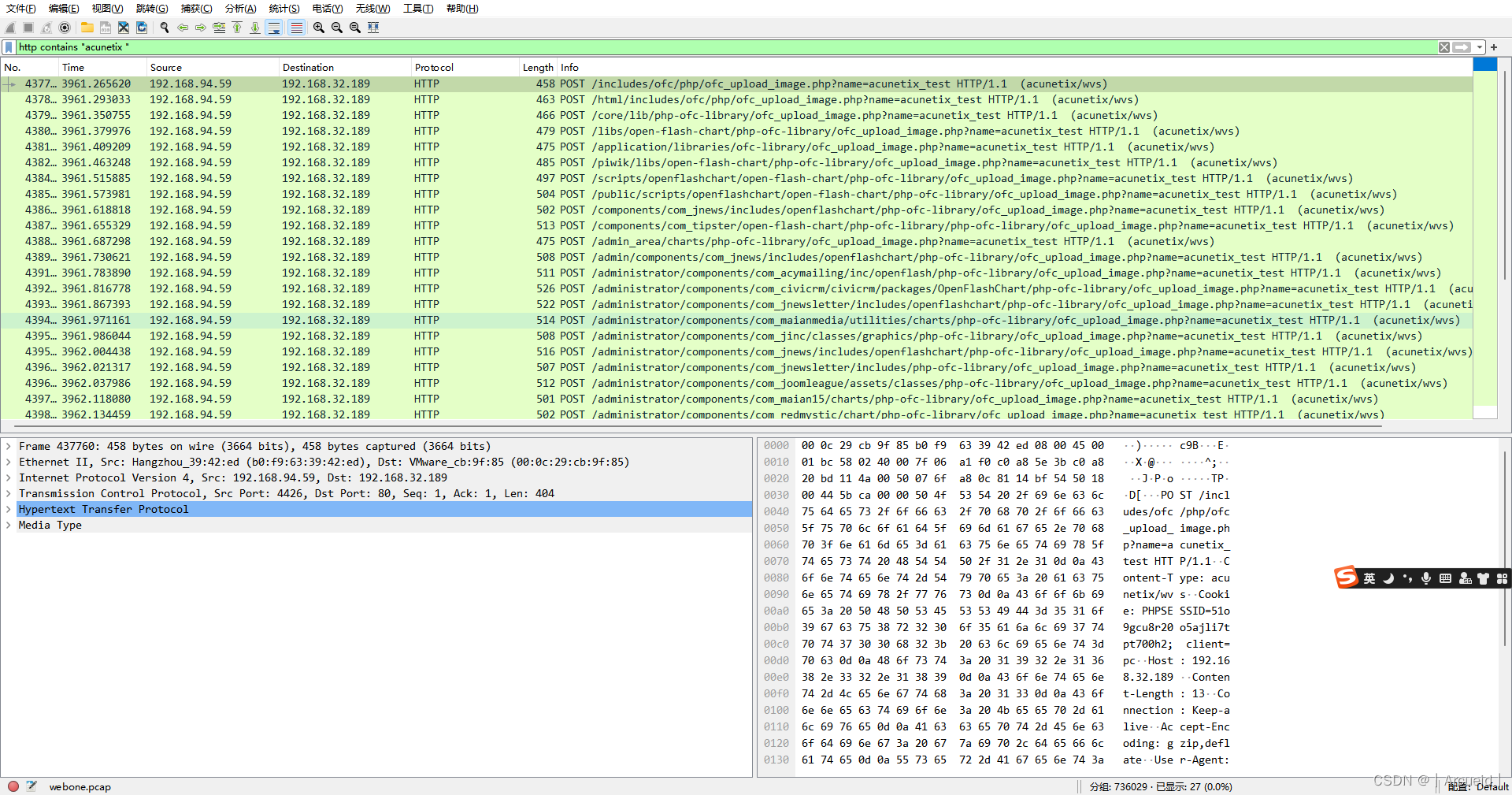Click the capture file properties pencil icon
1512x795 pixels.
31,786
